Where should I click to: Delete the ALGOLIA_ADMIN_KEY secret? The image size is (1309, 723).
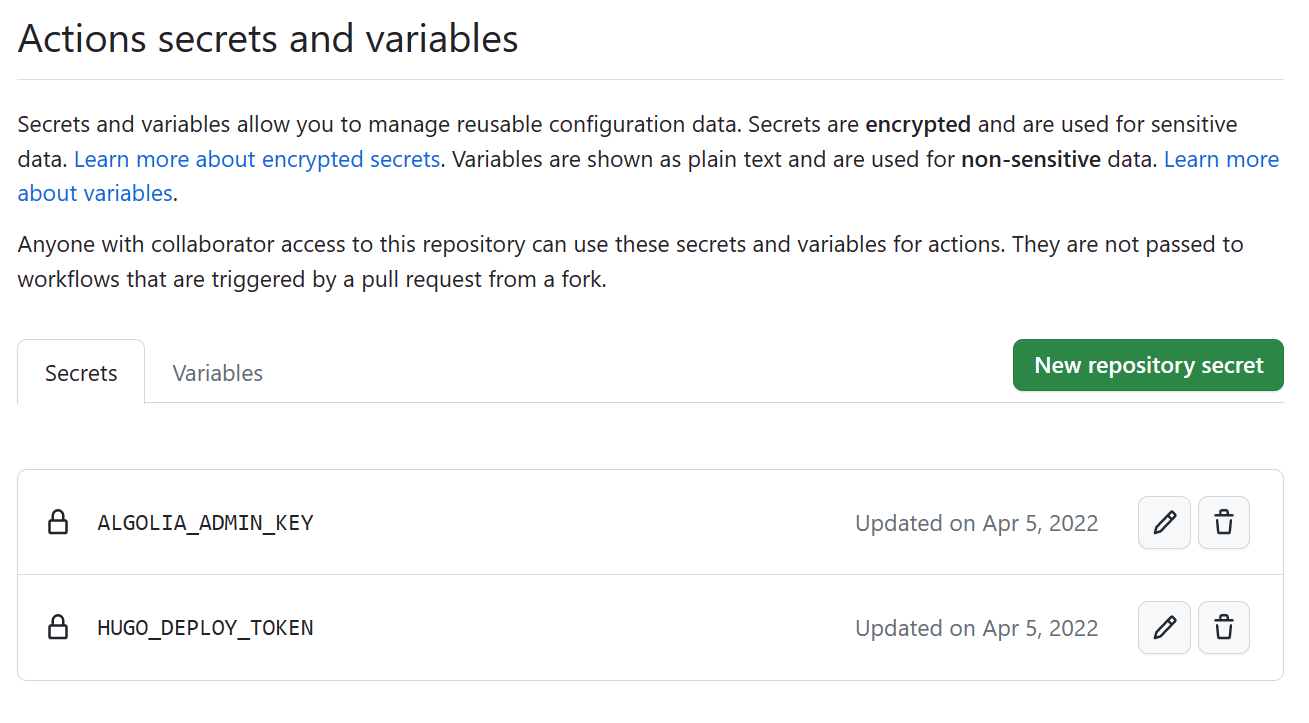(1224, 522)
